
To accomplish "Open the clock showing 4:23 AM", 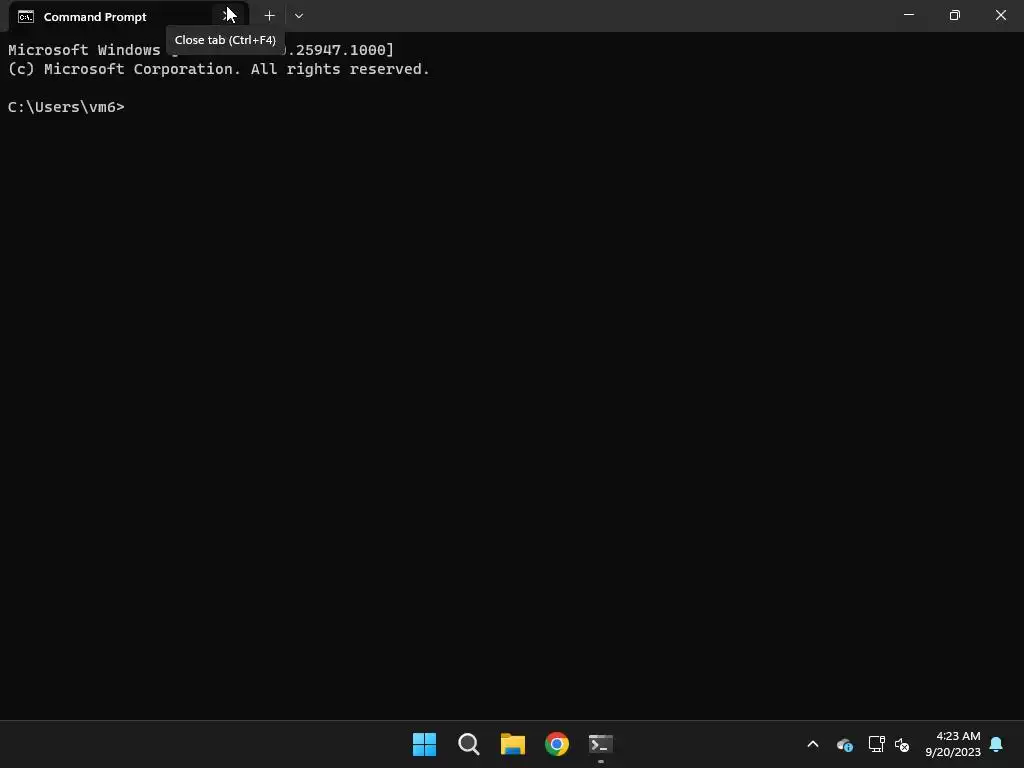I will pyautogui.click(x=953, y=744).
